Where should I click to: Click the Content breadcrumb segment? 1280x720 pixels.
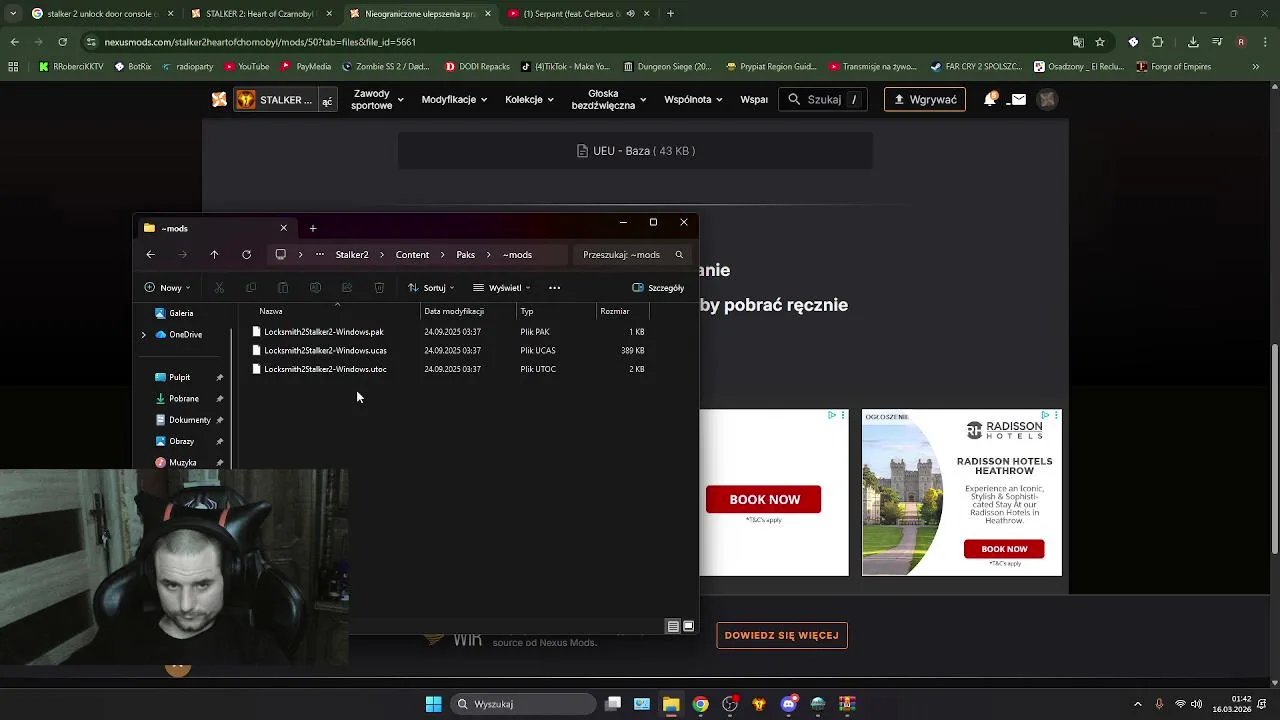(x=412, y=255)
